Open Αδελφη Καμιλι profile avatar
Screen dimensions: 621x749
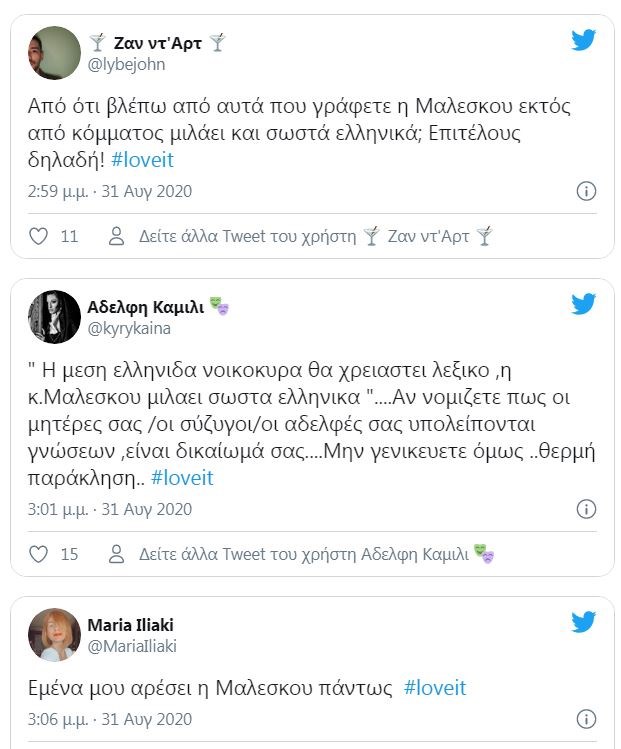pyautogui.click(x=54, y=316)
